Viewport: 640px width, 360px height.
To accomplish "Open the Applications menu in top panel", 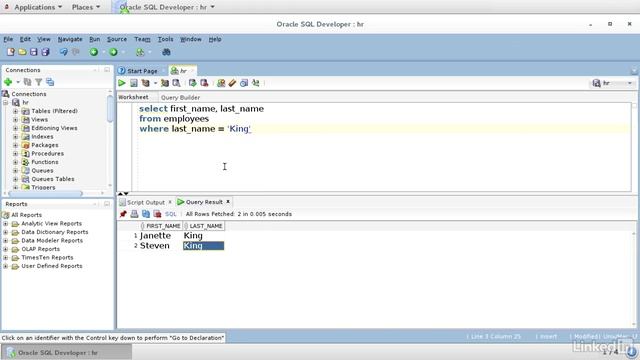I will 38,7.
